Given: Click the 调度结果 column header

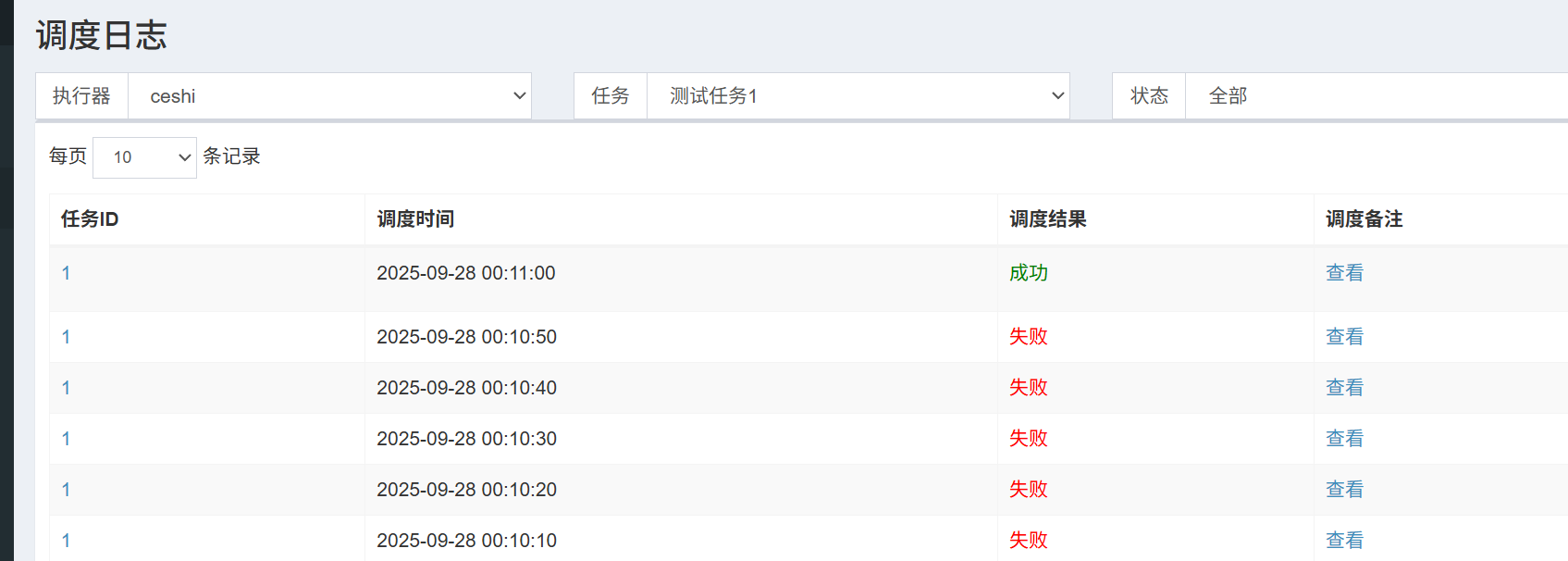Looking at the screenshot, I should (x=1047, y=219).
